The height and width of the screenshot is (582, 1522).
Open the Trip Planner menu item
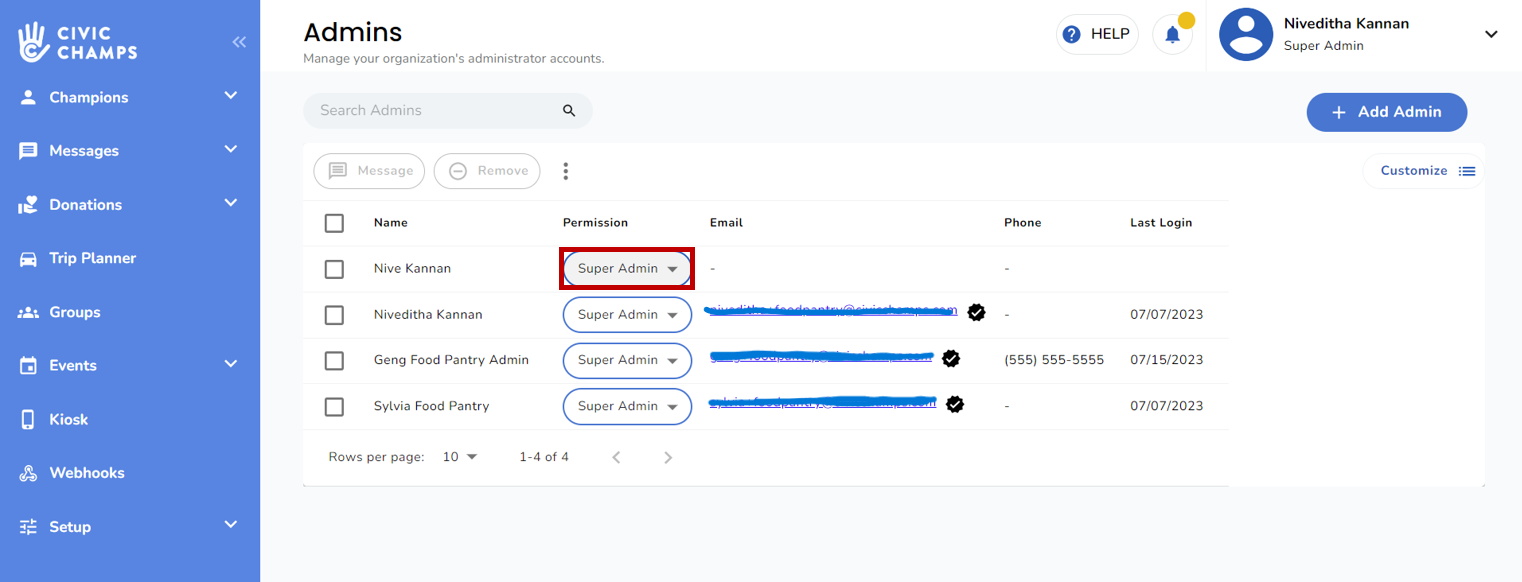coord(92,258)
